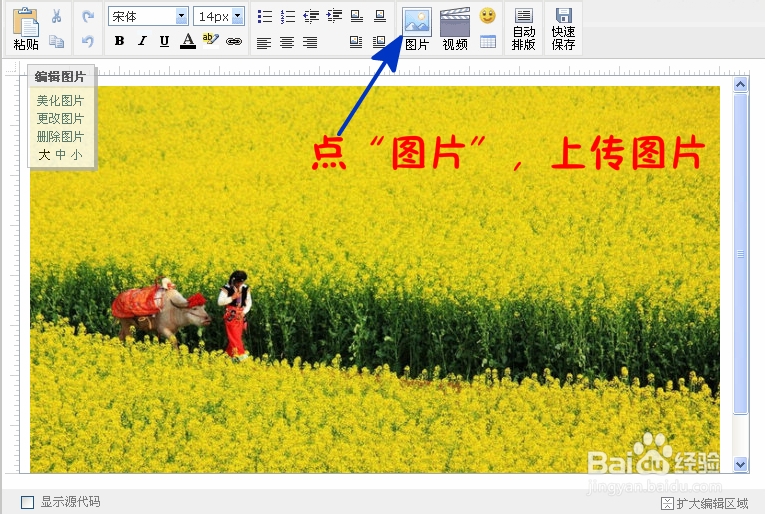
Task: Choose 中 image size option
Action: (x=60, y=155)
